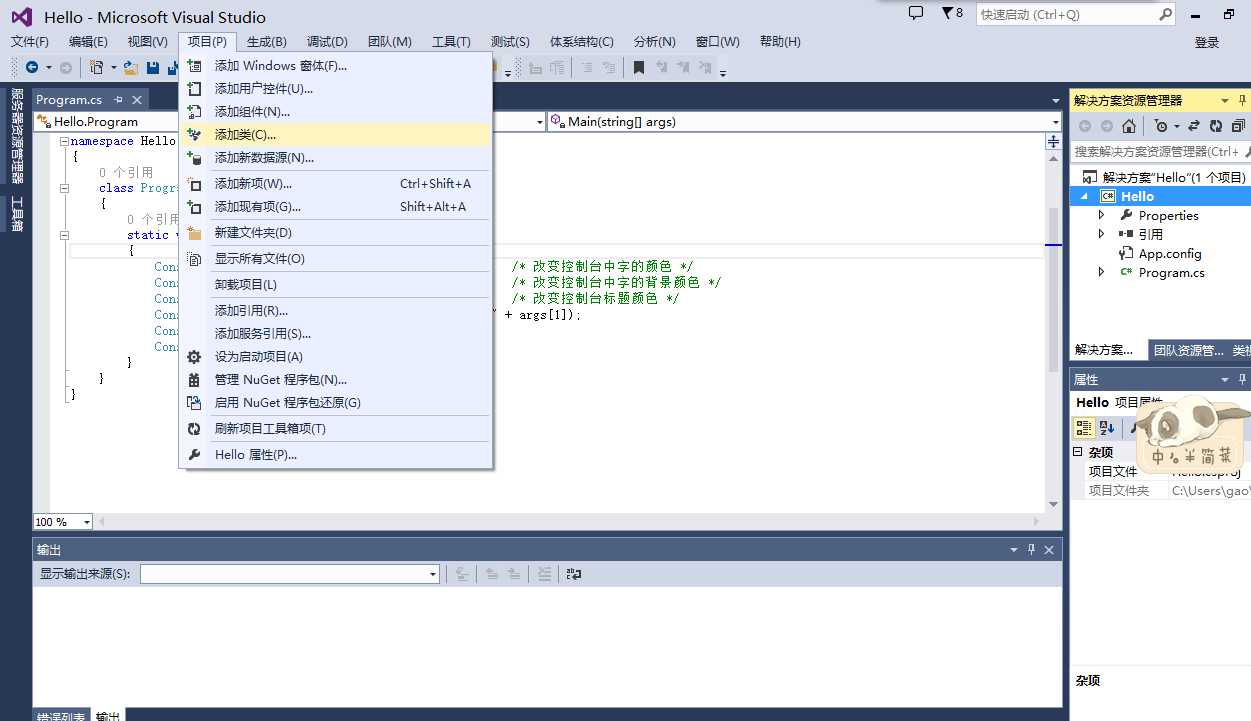The width and height of the screenshot is (1251, 721).
Task: Click the Solution Explorer collapse all icon
Action: [x=1238, y=126]
